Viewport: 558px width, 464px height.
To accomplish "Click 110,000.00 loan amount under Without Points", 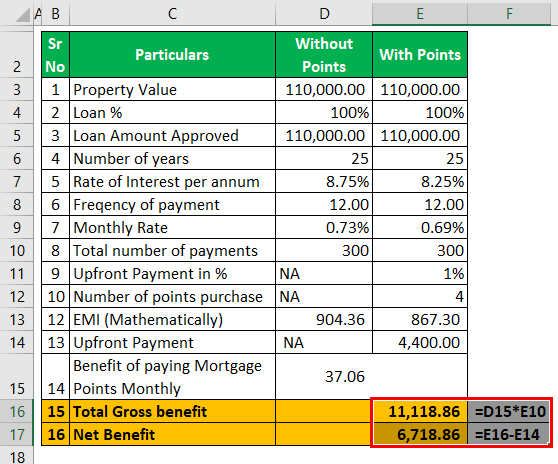I will (x=324, y=136).
